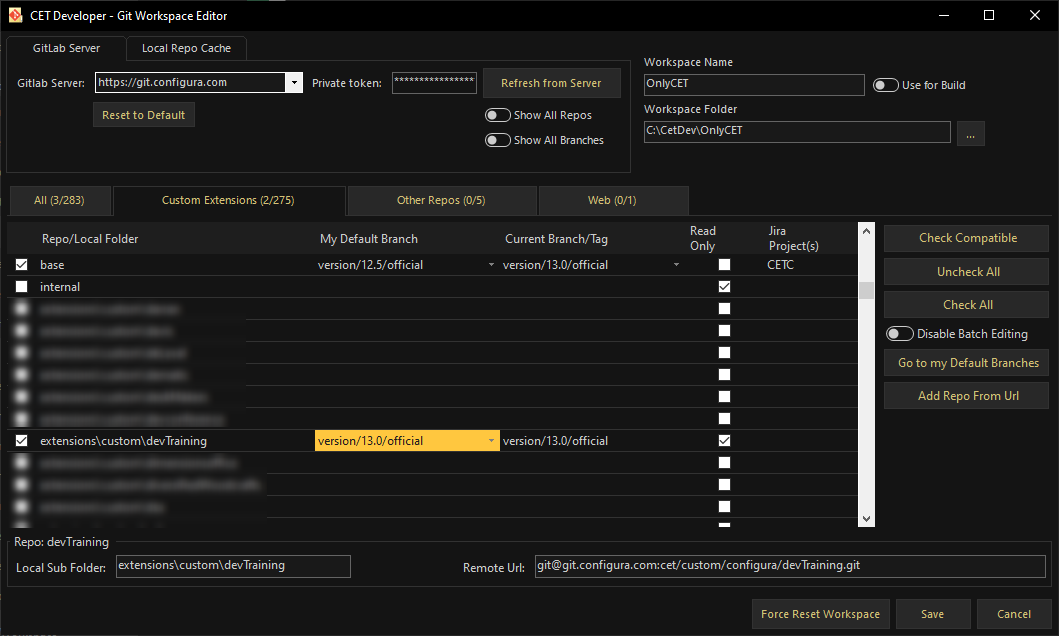Click Go to my Default Branches button
This screenshot has height=636, width=1059.
(x=967, y=363)
